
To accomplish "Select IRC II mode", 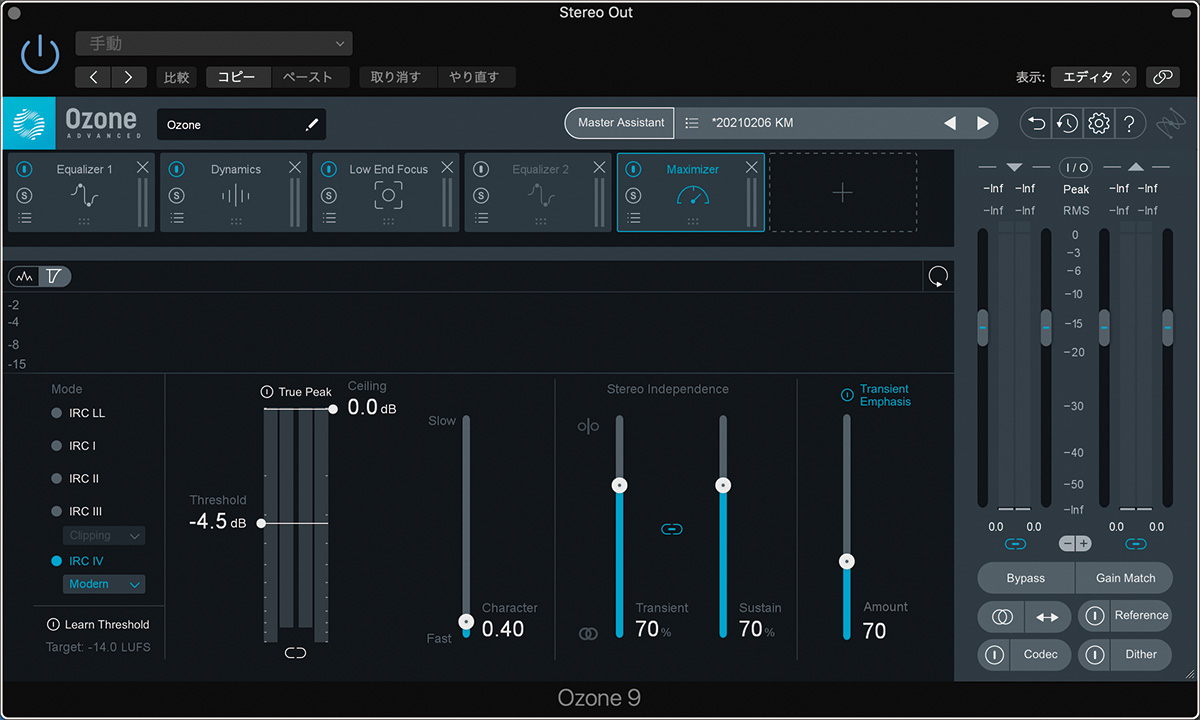I will point(75,479).
